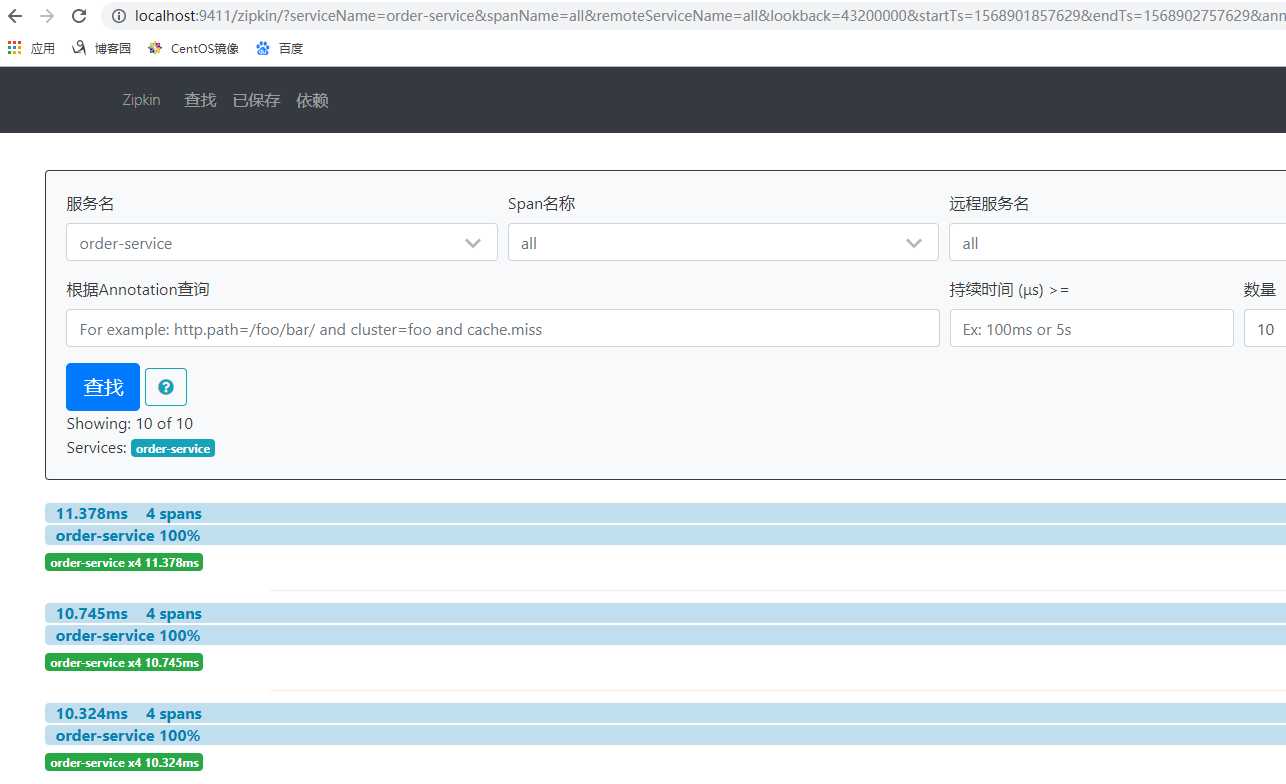The height and width of the screenshot is (784, 1286).
Task: Click the green order-service x4 10.745ms badge
Action: (x=124, y=662)
